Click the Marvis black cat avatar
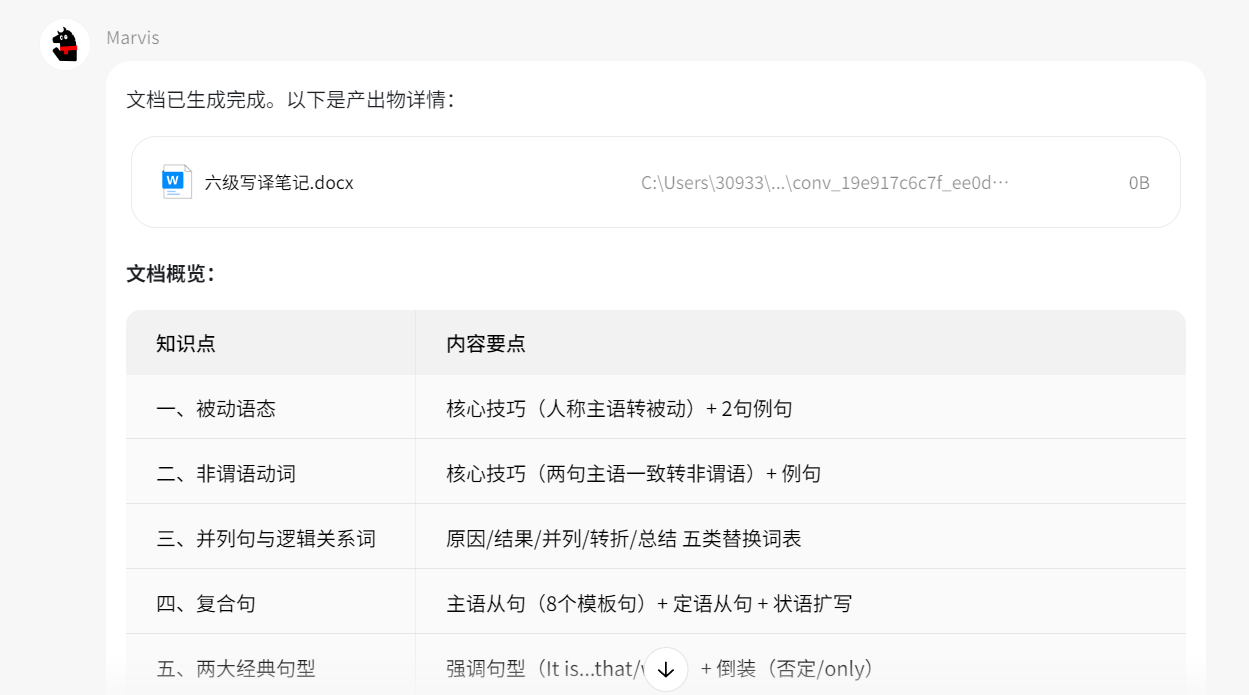The width and height of the screenshot is (1249, 695). click(65, 44)
